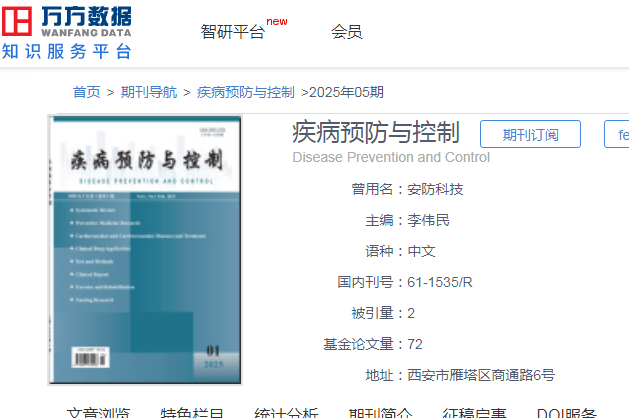Open the 会员 menu item

[347, 32]
